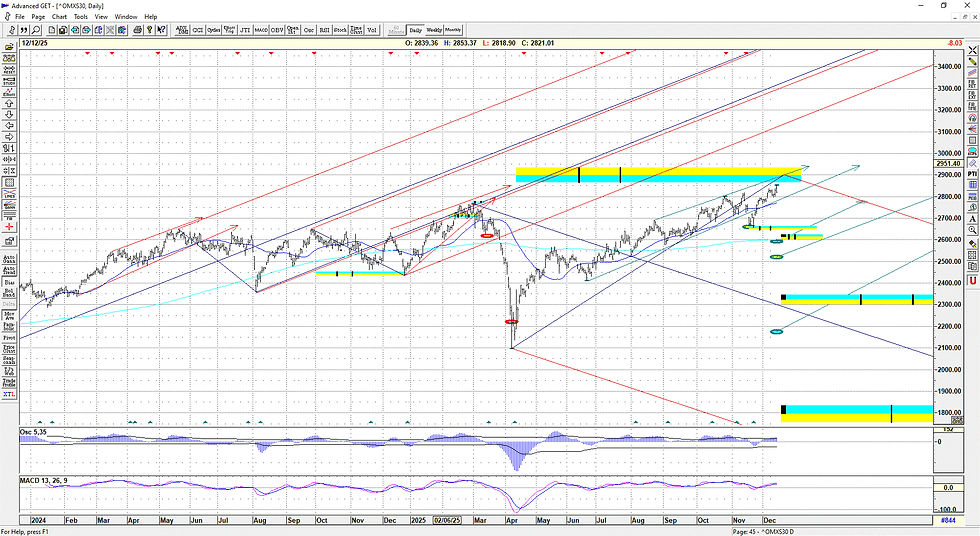The width and height of the screenshot is (980, 536).
Task: Click the red cross cursor icon
Action: point(9,227)
